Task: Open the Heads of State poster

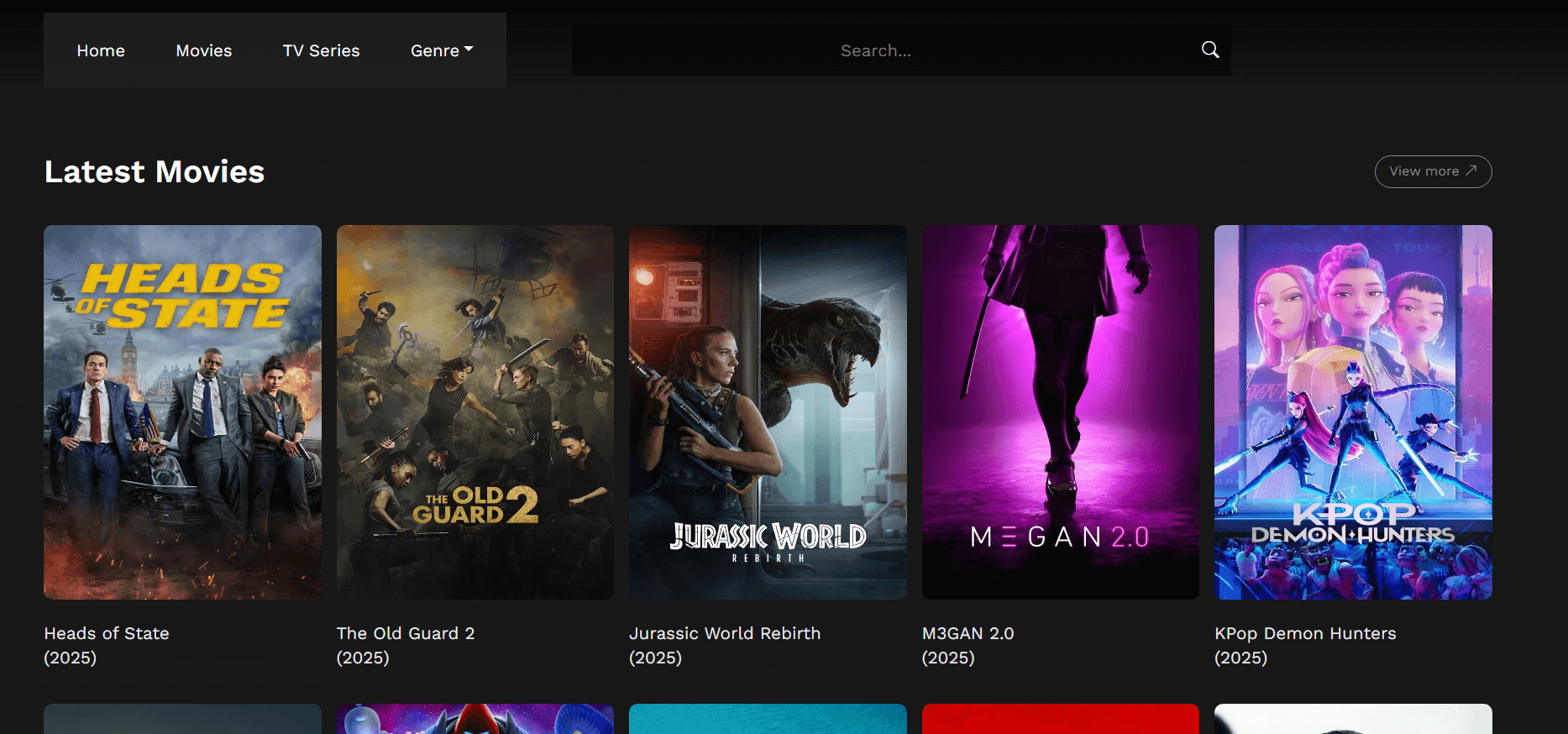Action: click(182, 412)
